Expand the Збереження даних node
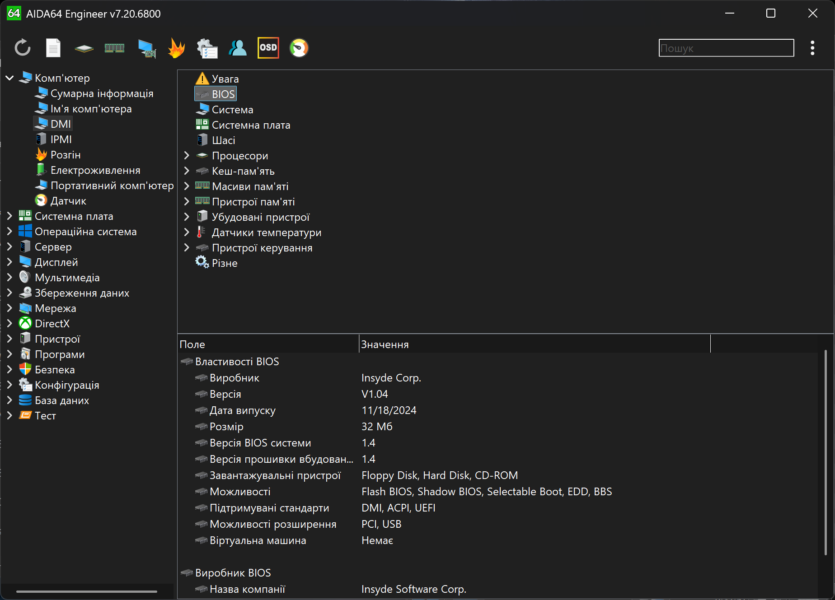Viewport: 835px width, 600px height. pyautogui.click(x=10, y=293)
